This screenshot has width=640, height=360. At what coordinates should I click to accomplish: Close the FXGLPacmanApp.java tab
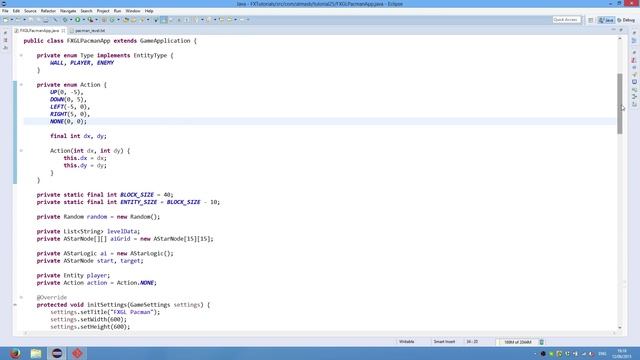coord(63,31)
